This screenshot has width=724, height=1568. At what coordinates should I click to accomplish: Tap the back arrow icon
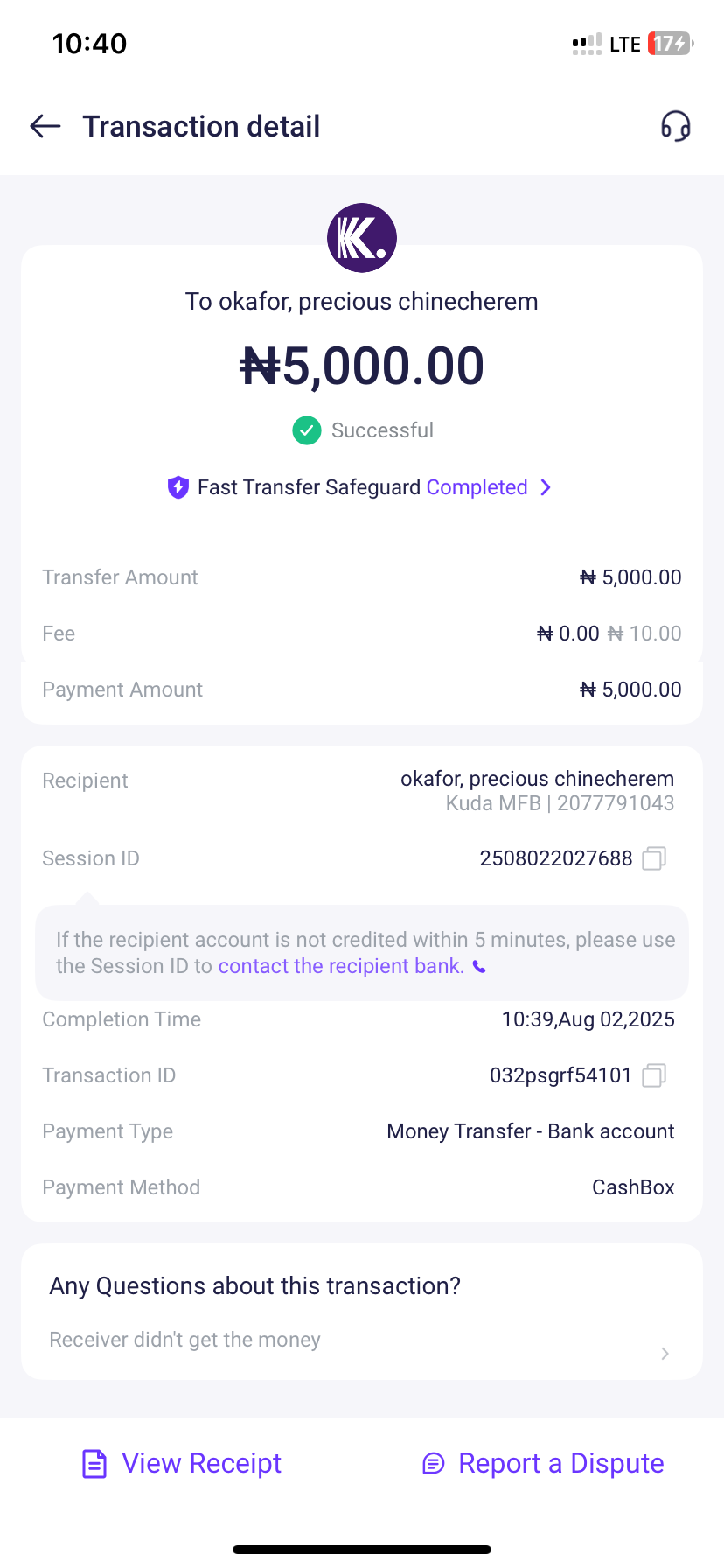[x=45, y=127]
